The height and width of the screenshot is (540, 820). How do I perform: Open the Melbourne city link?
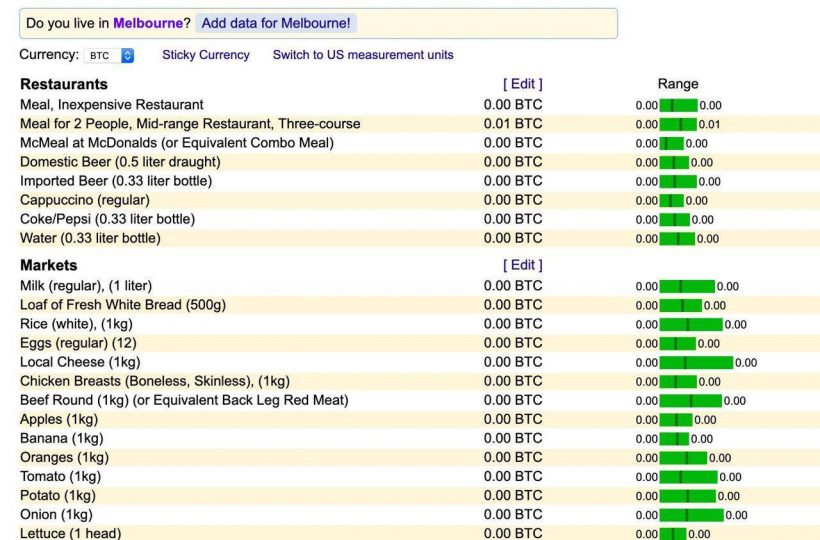[x=148, y=23]
